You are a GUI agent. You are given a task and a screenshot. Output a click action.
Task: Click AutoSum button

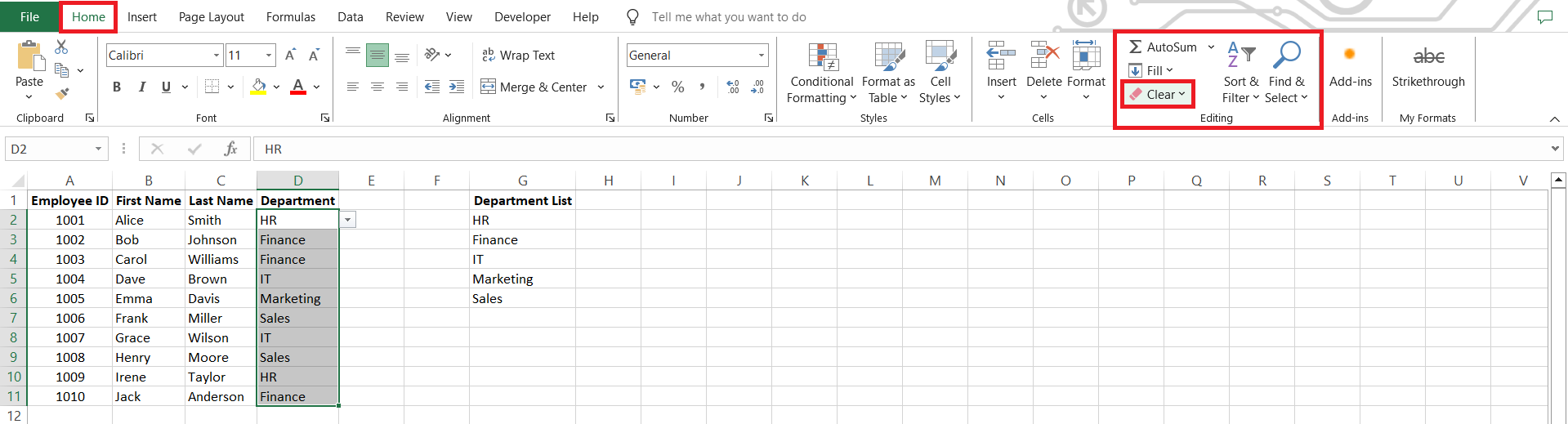click(1163, 47)
